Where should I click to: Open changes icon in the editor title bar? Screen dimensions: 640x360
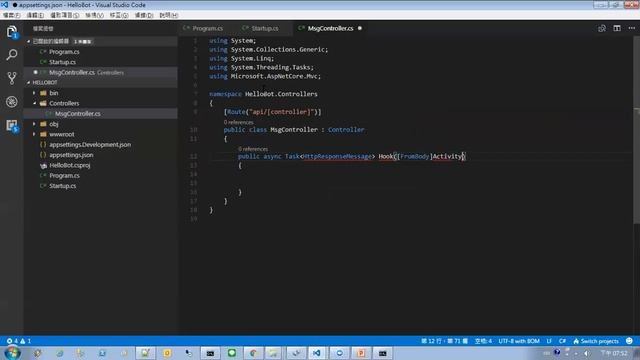tap(602, 28)
